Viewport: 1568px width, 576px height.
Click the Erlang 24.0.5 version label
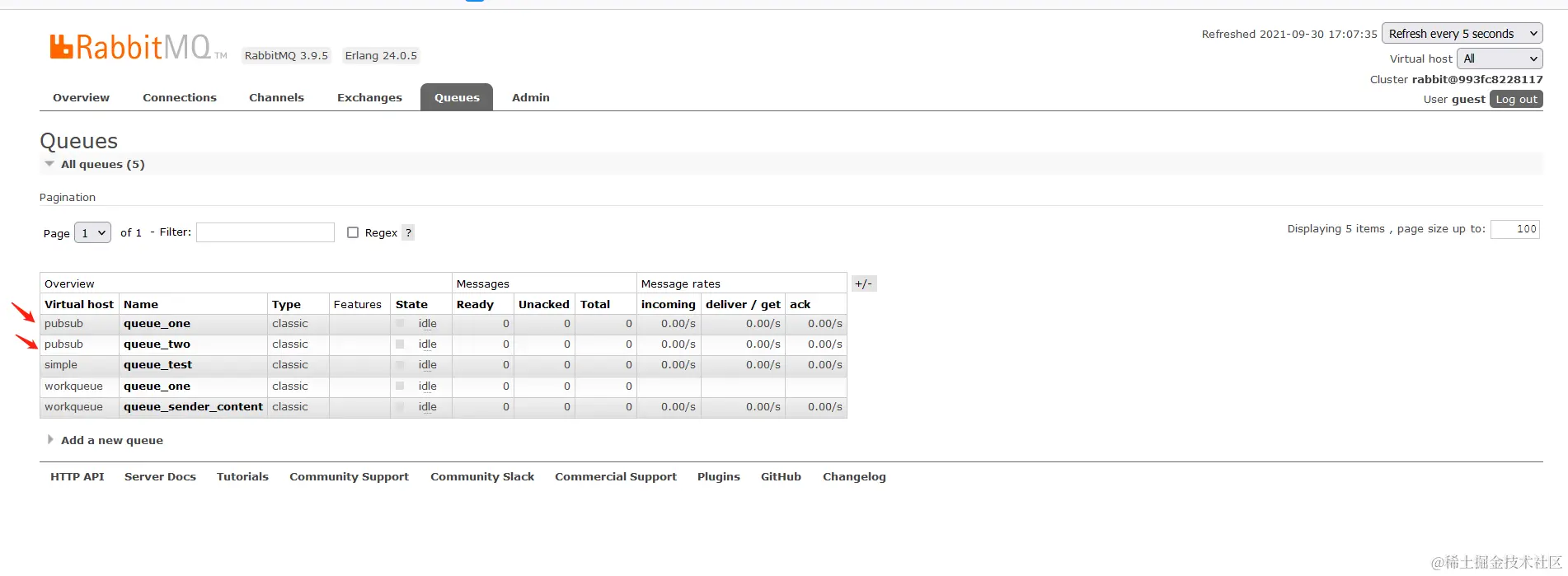point(381,55)
